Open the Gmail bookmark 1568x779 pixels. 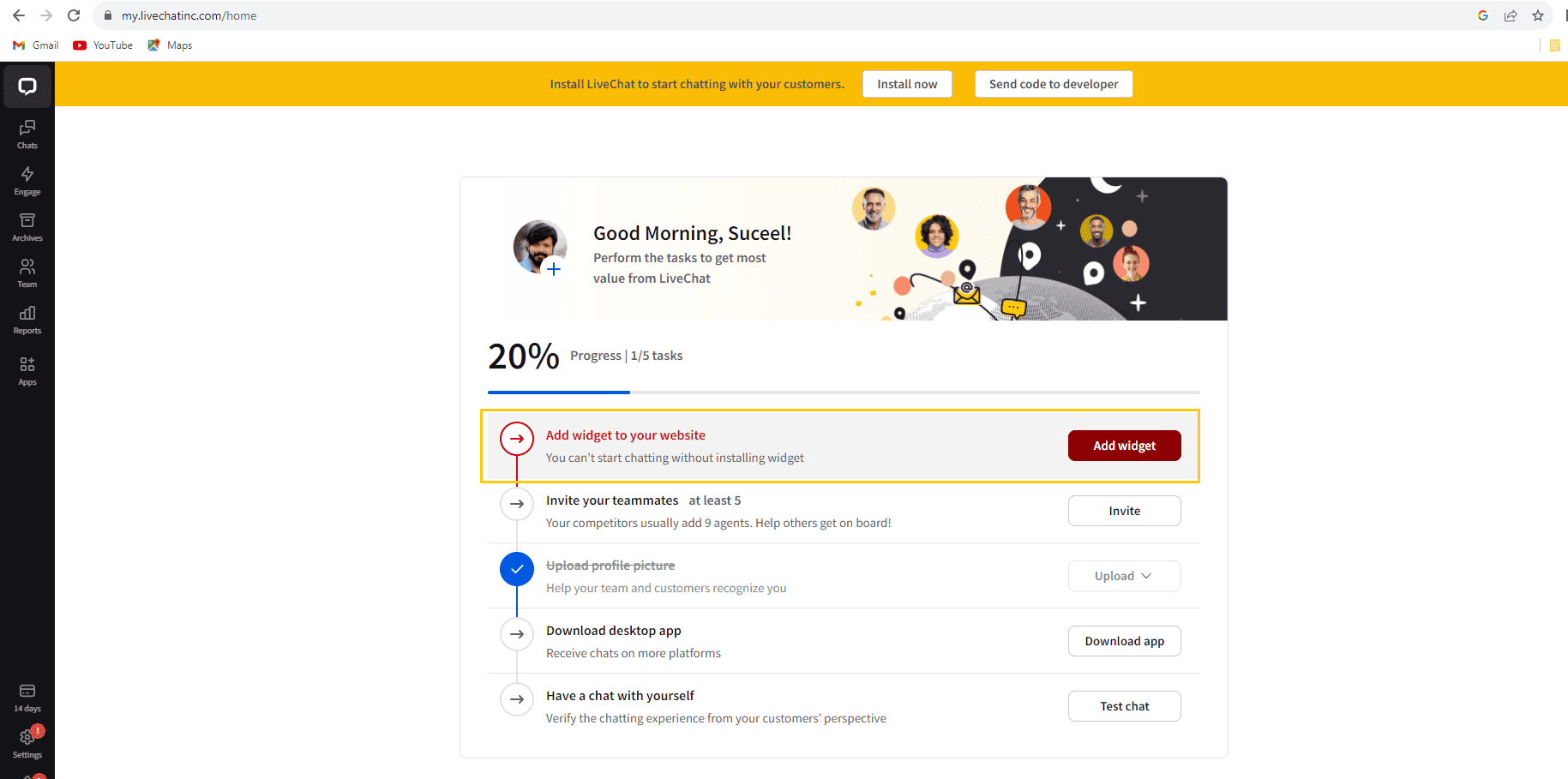point(36,45)
